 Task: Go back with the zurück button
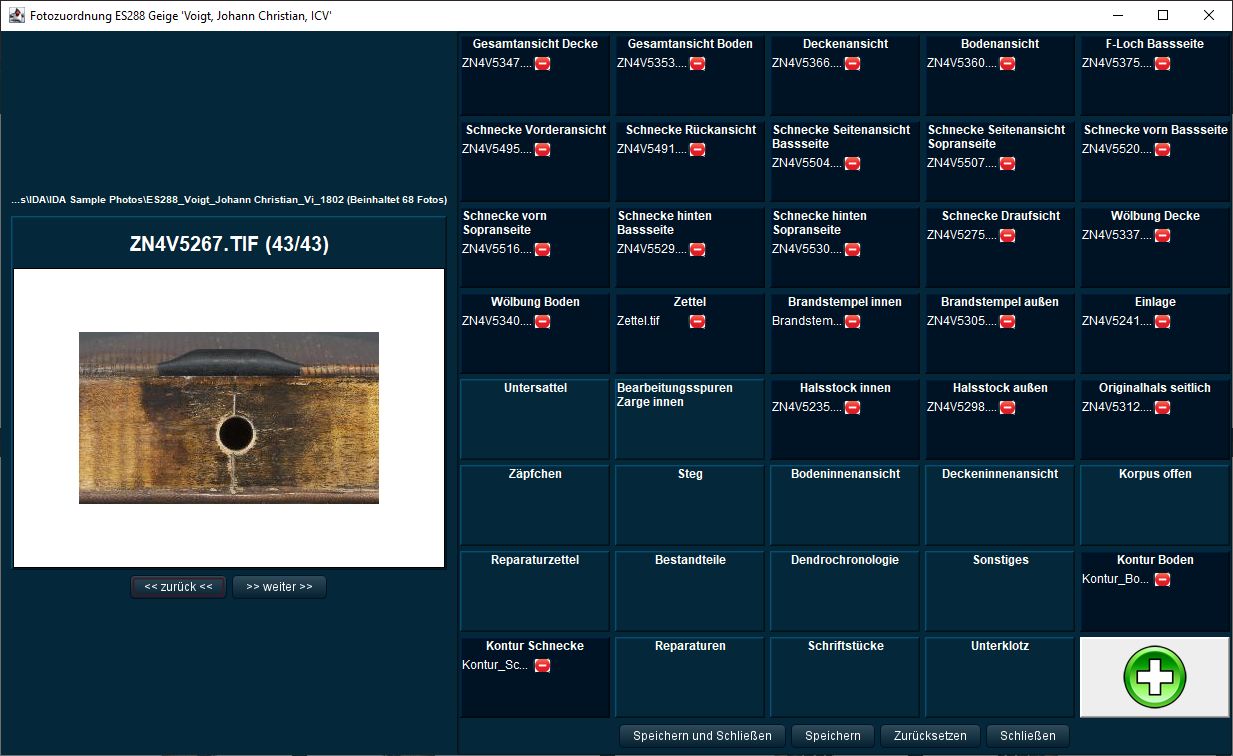(178, 587)
